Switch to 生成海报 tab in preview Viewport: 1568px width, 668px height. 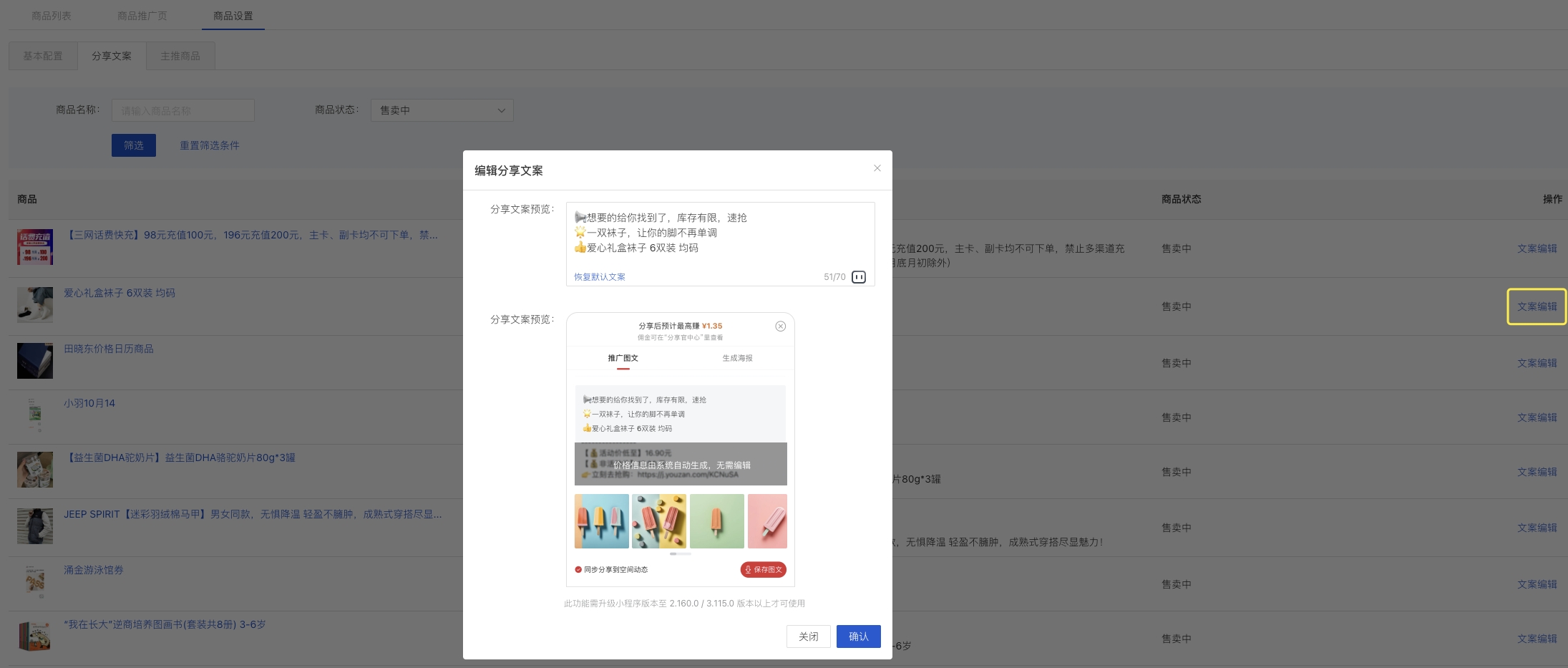tap(737, 358)
